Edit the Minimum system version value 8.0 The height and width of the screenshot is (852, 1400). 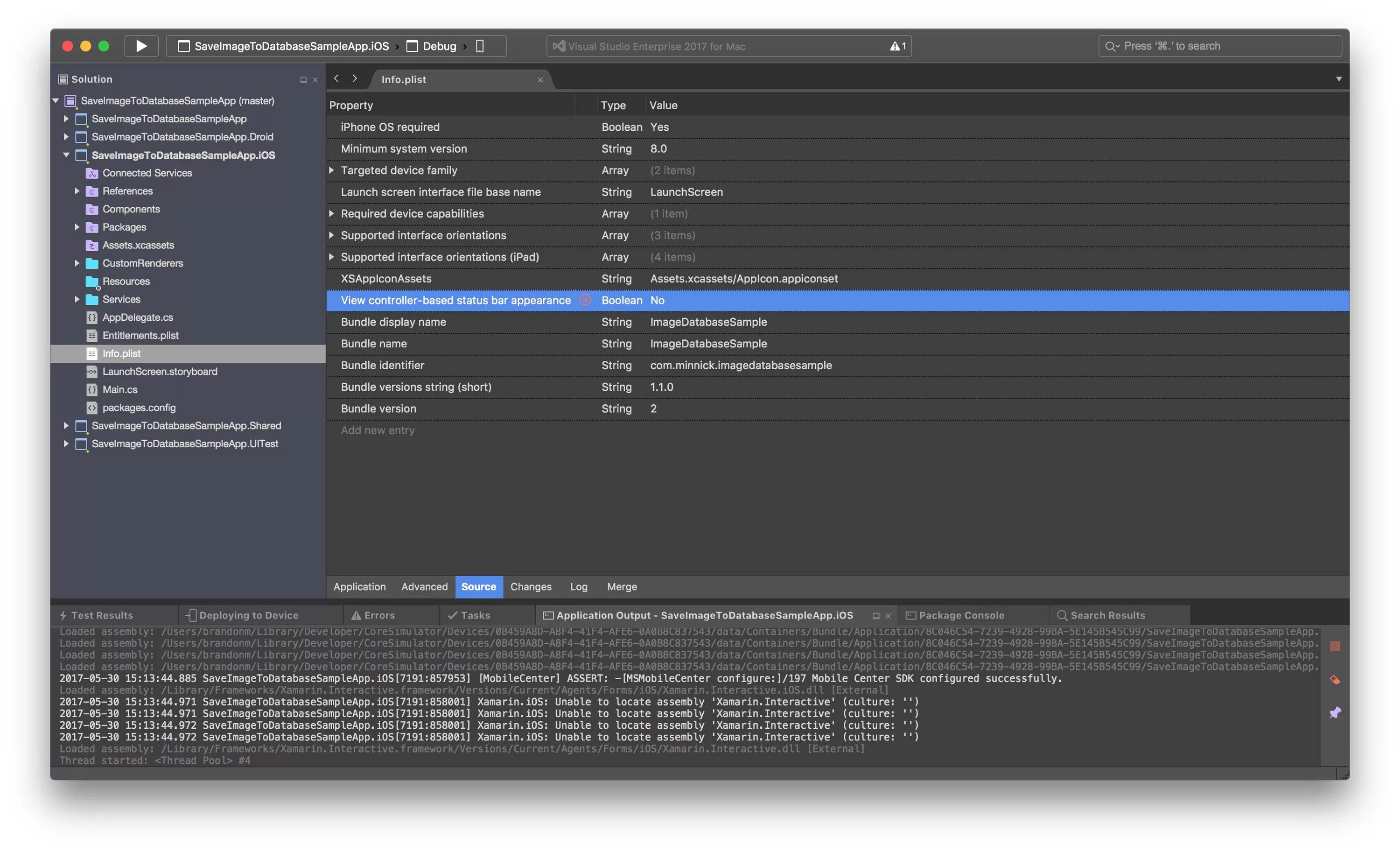click(658, 148)
